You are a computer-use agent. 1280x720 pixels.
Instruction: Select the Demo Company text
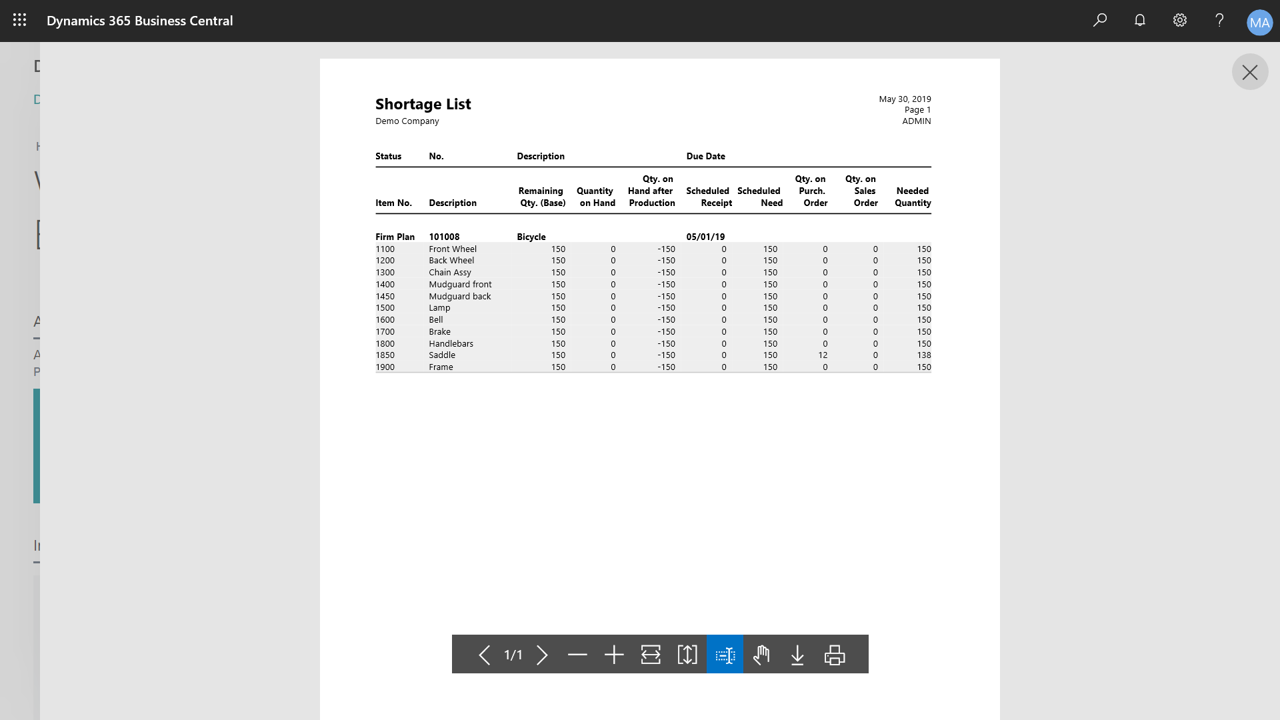pos(407,121)
